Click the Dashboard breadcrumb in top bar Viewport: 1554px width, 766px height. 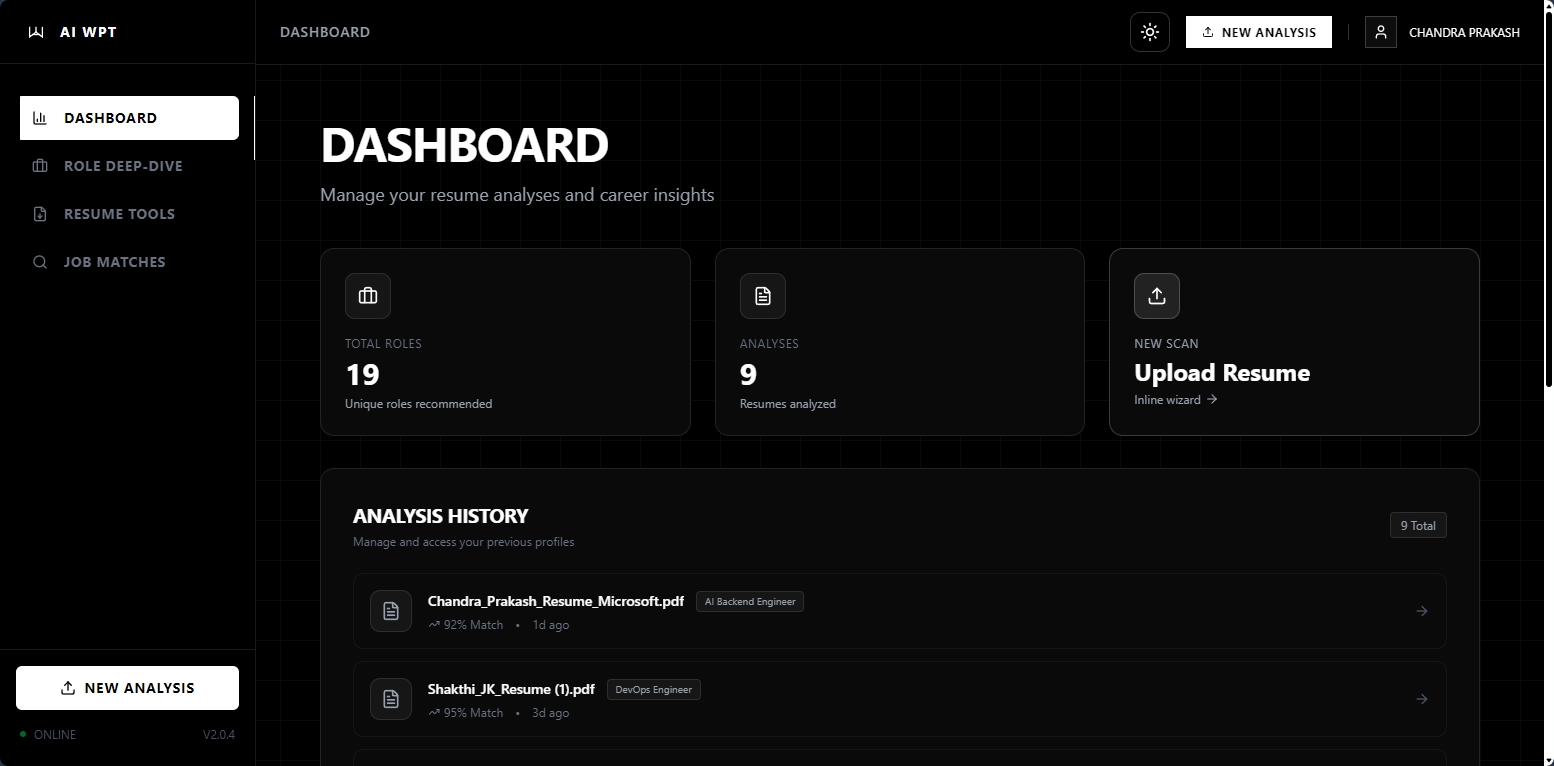point(325,32)
